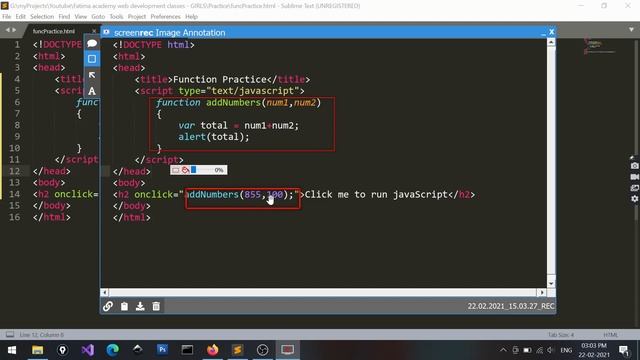Select the comment annotation tool in screenrec
The height and width of the screenshot is (360, 640).
[x=92, y=43]
